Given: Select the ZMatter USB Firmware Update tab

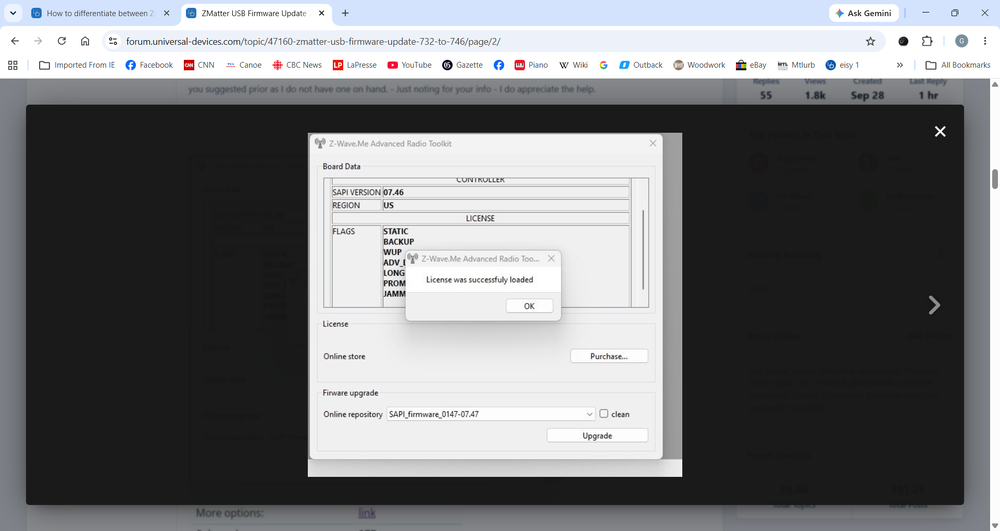Looking at the screenshot, I should click(254, 13).
